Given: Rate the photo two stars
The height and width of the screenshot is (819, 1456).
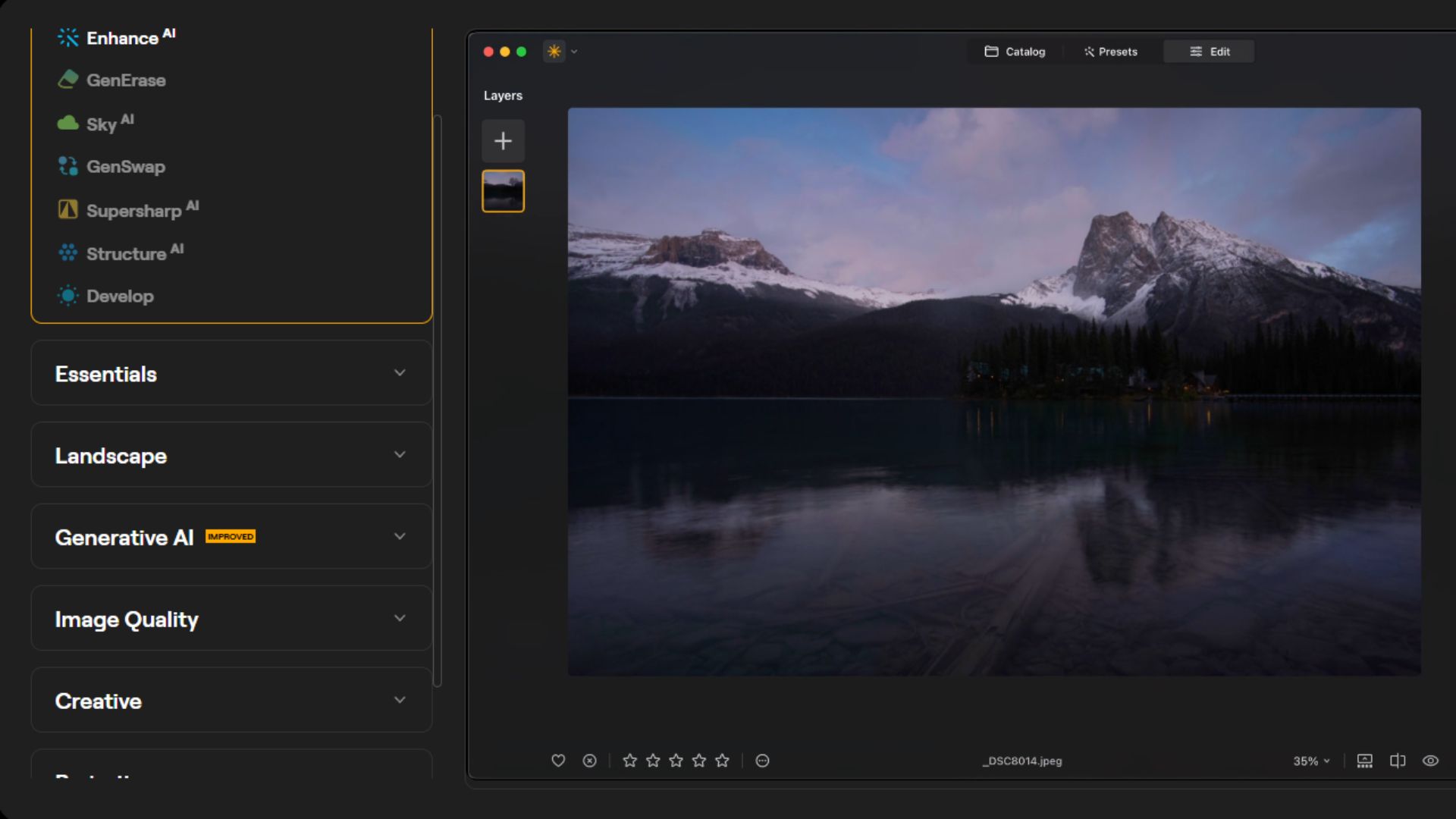Looking at the screenshot, I should point(653,761).
